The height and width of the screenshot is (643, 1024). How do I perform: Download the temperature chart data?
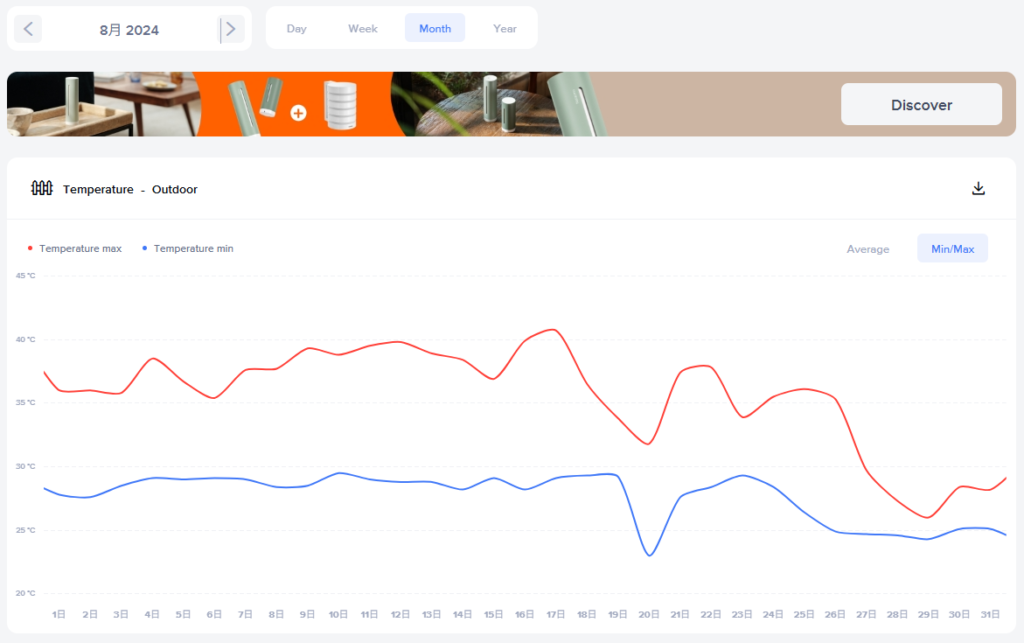tap(978, 189)
